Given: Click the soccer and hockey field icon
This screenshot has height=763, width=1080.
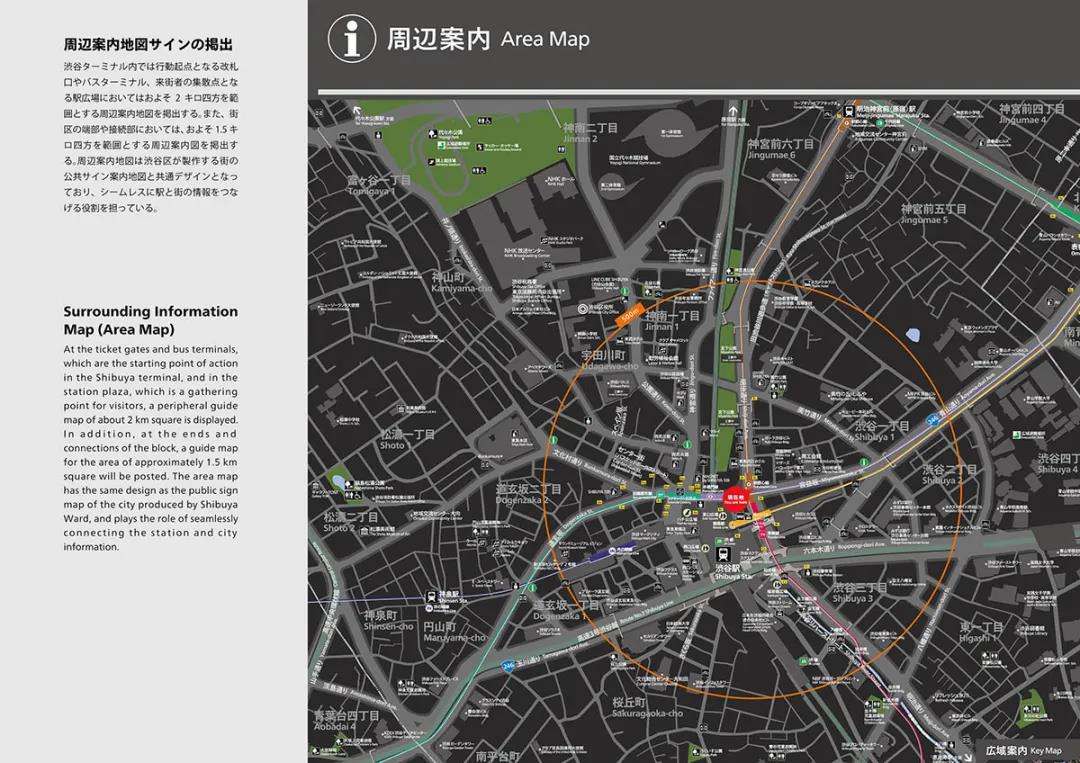Looking at the screenshot, I should 479,147.
